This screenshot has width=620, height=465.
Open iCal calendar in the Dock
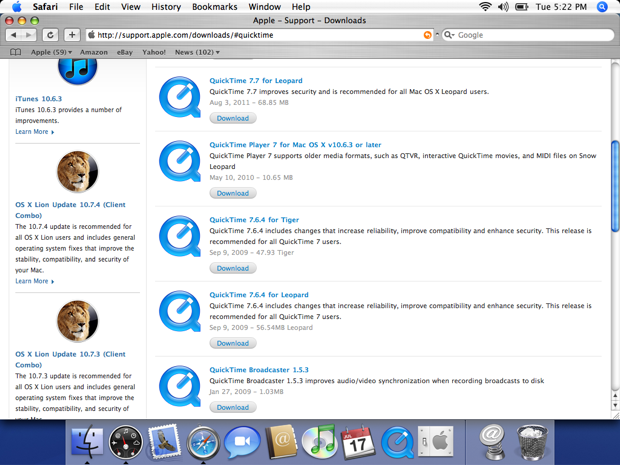[x=358, y=442]
